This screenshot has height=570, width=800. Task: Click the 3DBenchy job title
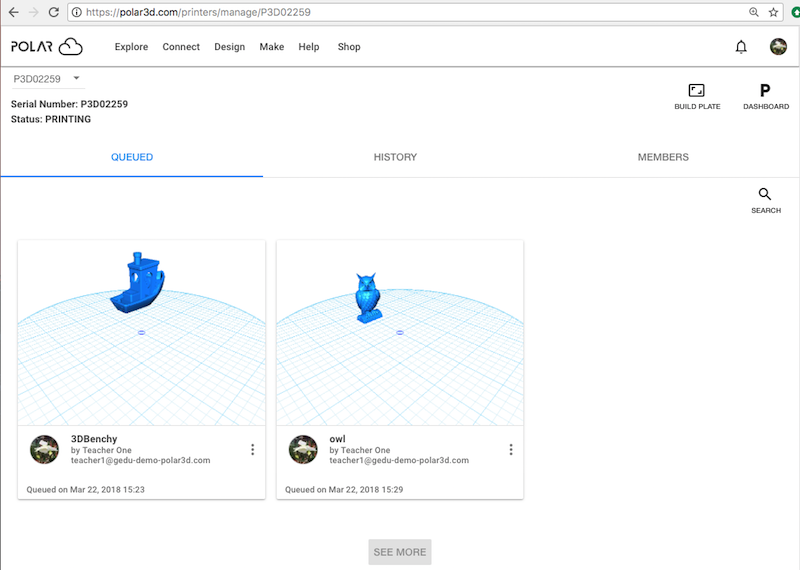tap(94, 439)
